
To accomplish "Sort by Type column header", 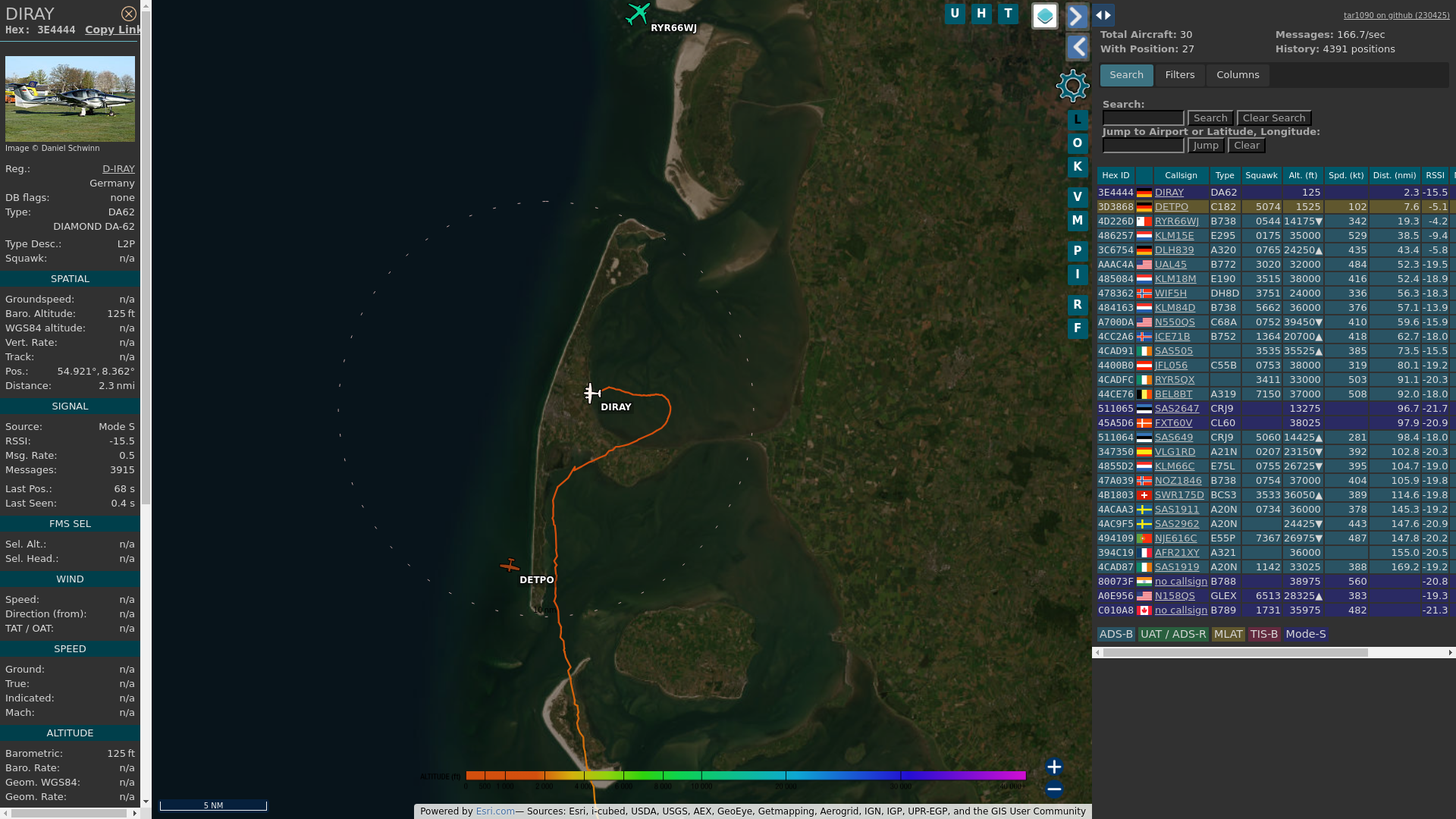I will tap(1225, 176).
